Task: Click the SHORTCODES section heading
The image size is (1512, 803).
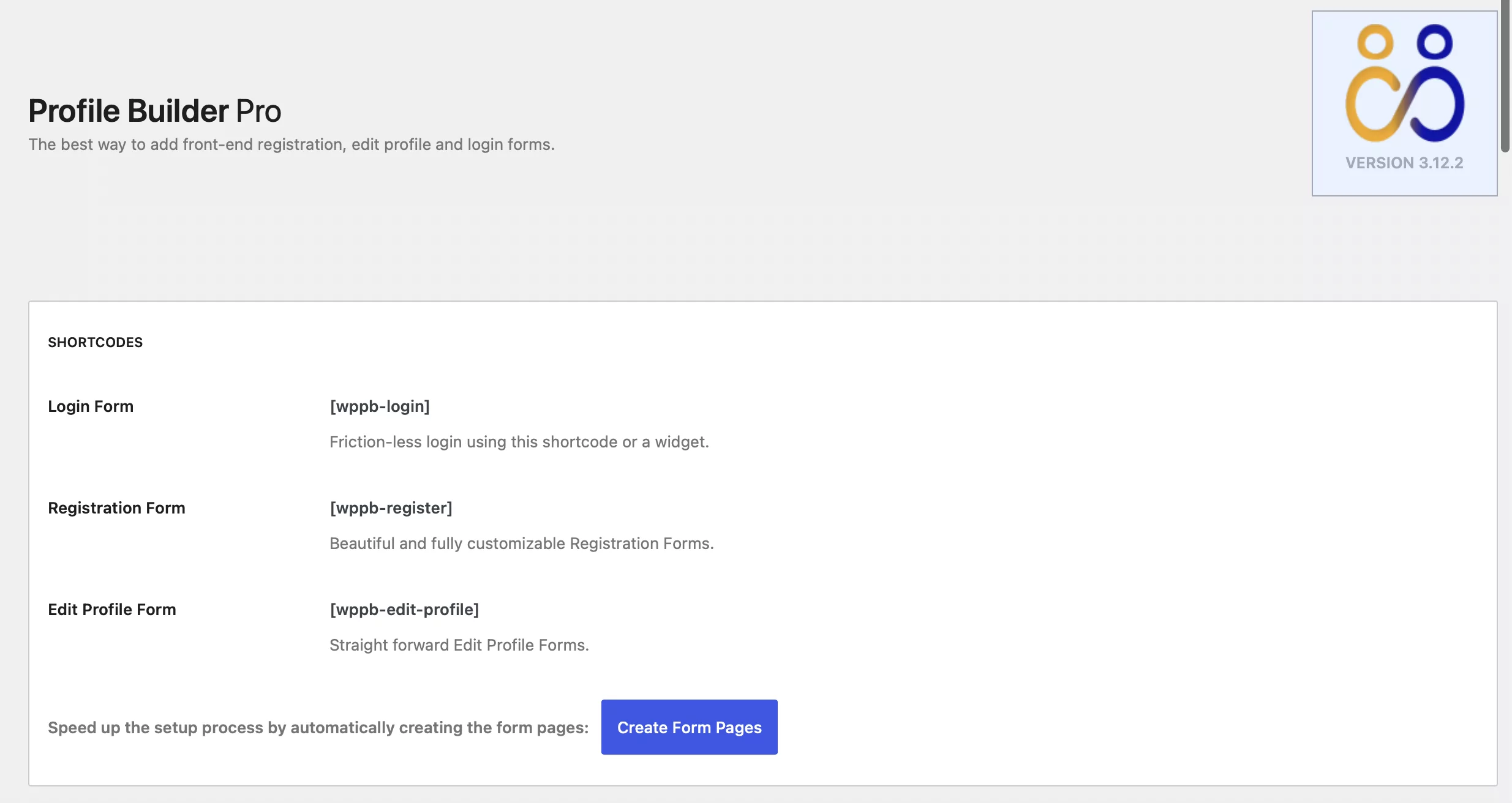Action: click(x=95, y=342)
